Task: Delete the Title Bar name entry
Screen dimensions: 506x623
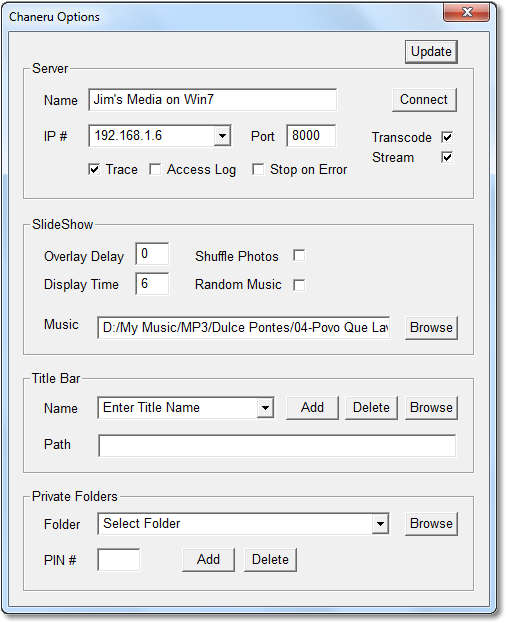Action: (371, 408)
